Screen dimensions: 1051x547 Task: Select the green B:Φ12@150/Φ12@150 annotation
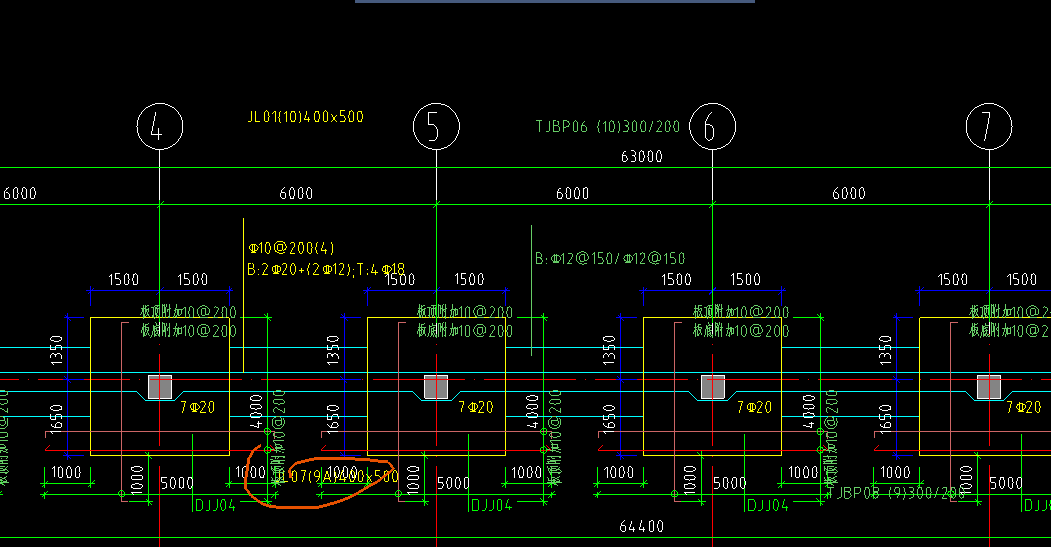coord(610,258)
